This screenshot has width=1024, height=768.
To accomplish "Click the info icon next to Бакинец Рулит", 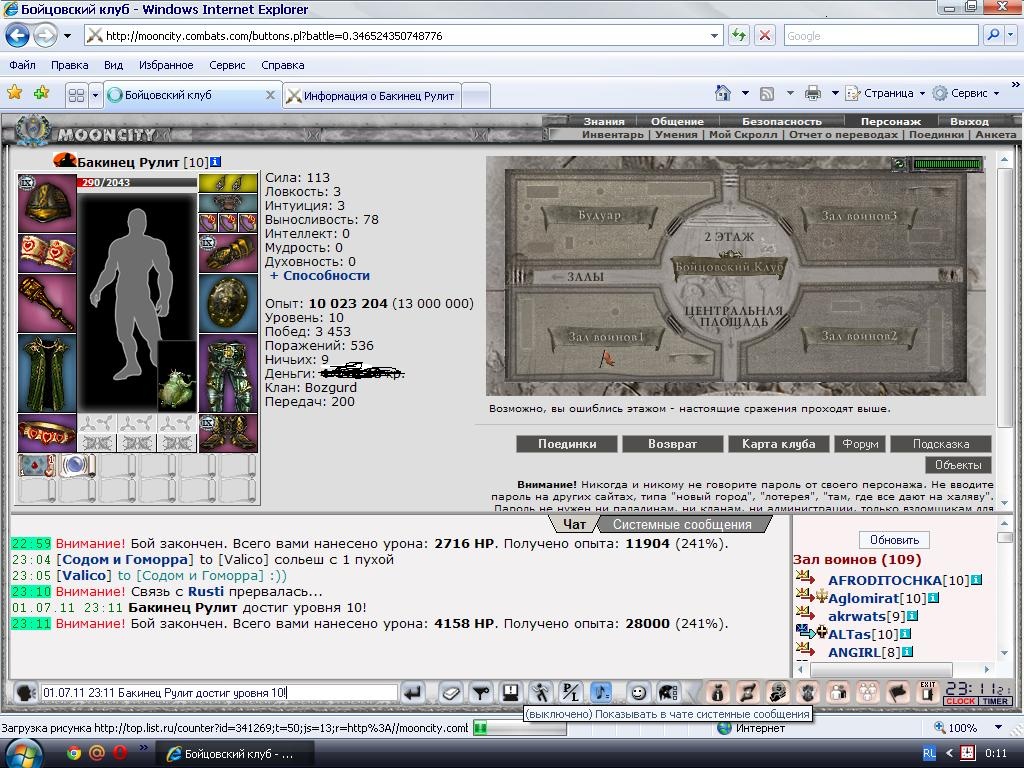I will pos(216,161).
